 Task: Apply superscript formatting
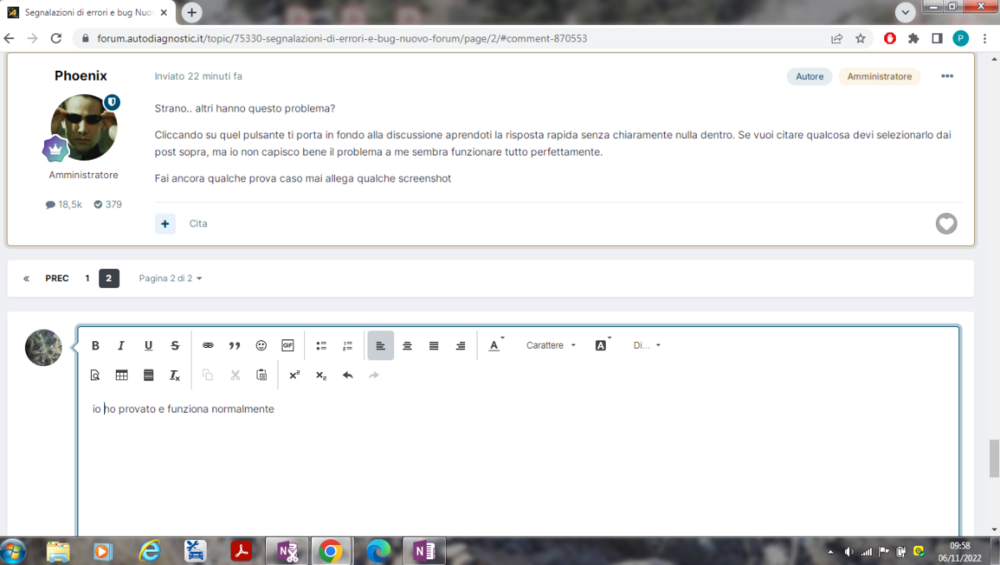click(294, 376)
